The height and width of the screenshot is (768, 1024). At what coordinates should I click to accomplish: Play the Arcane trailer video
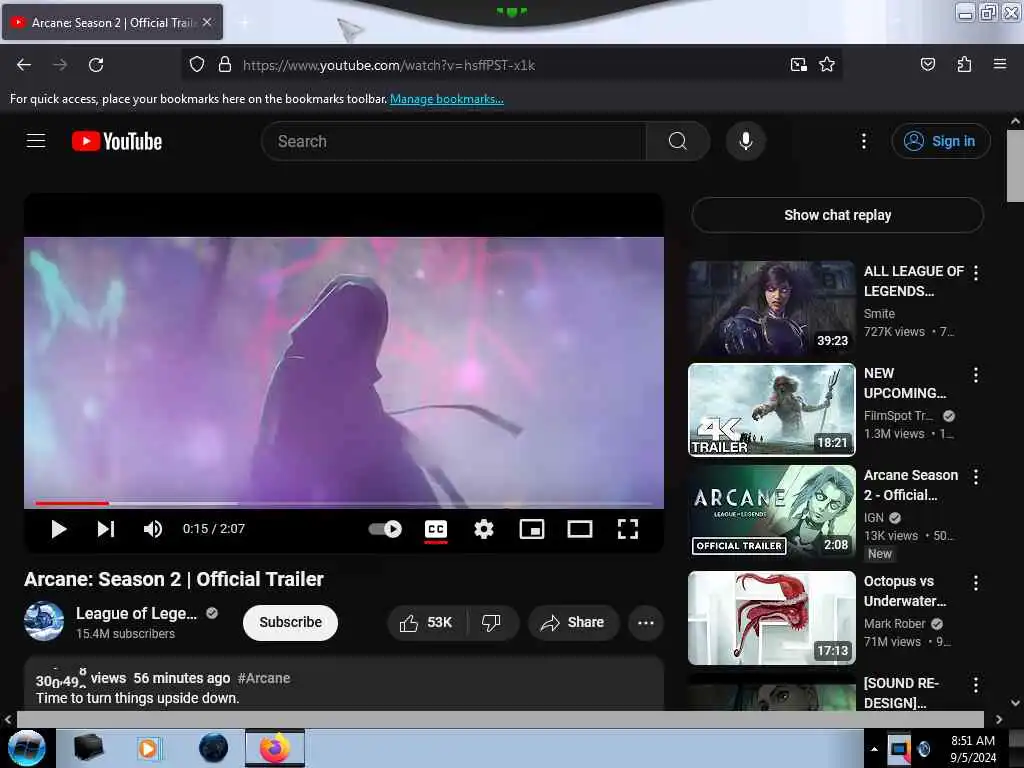pos(59,529)
